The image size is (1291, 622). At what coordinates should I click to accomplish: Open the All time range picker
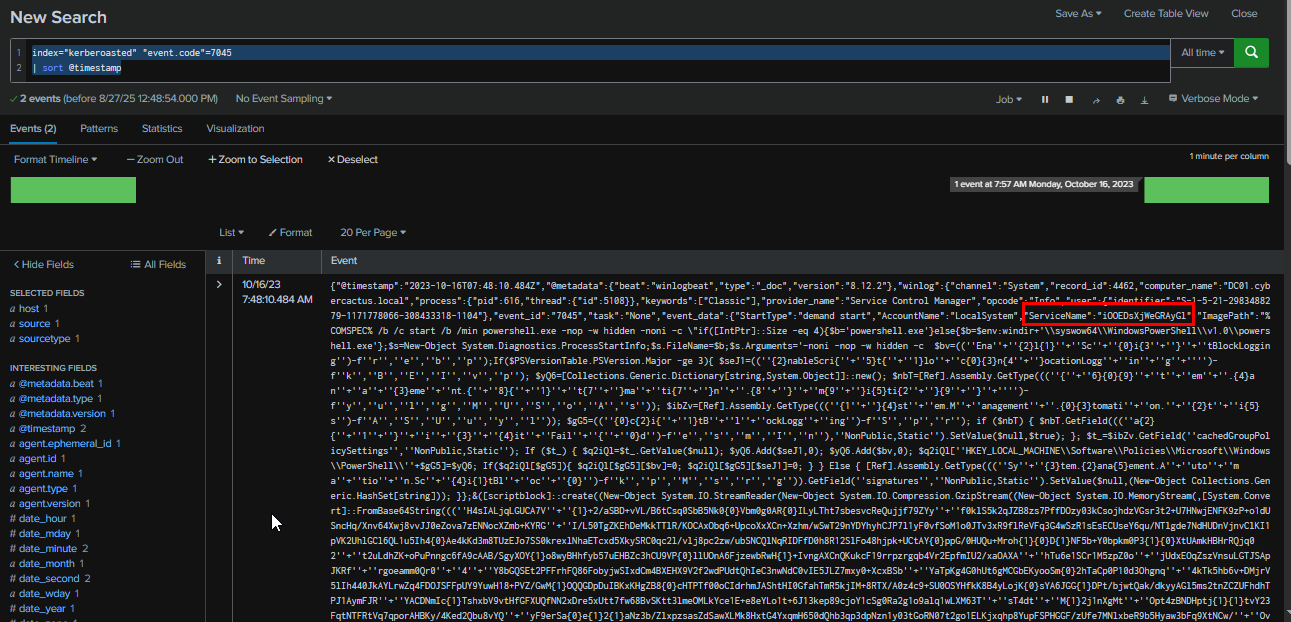[x=1203, y=53]
